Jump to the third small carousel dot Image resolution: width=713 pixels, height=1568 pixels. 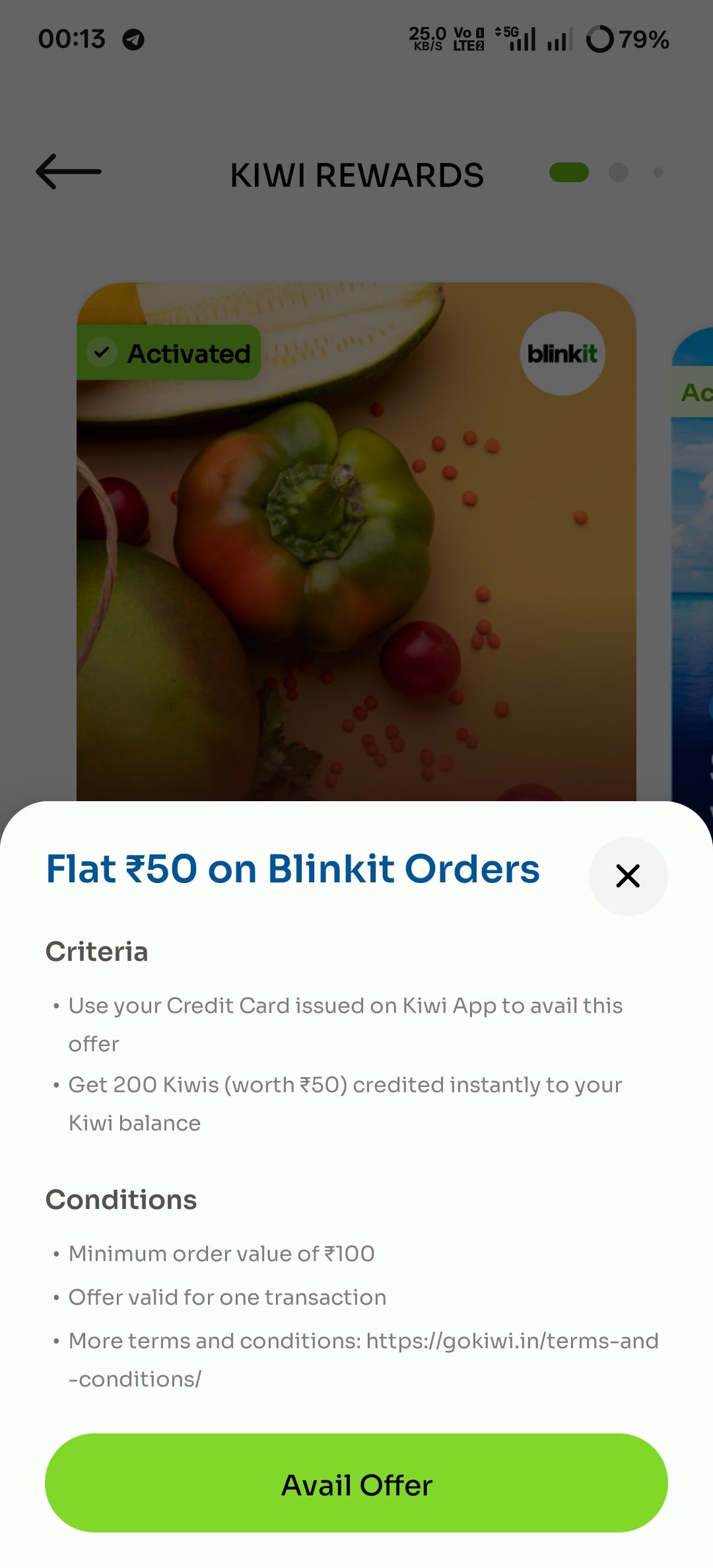(x=658, y=172)
